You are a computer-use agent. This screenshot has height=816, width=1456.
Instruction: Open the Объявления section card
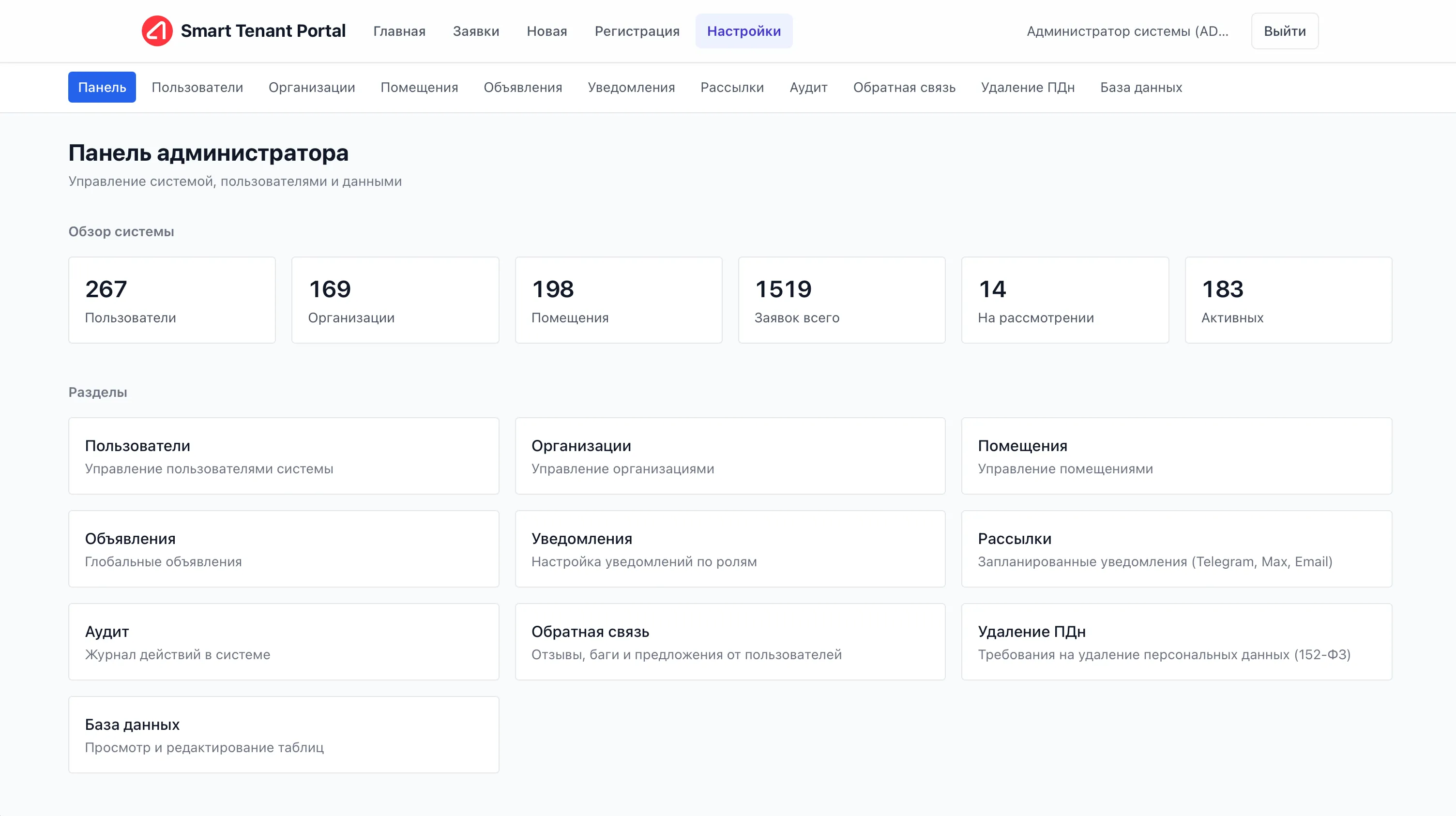click(x=284, y=549)
